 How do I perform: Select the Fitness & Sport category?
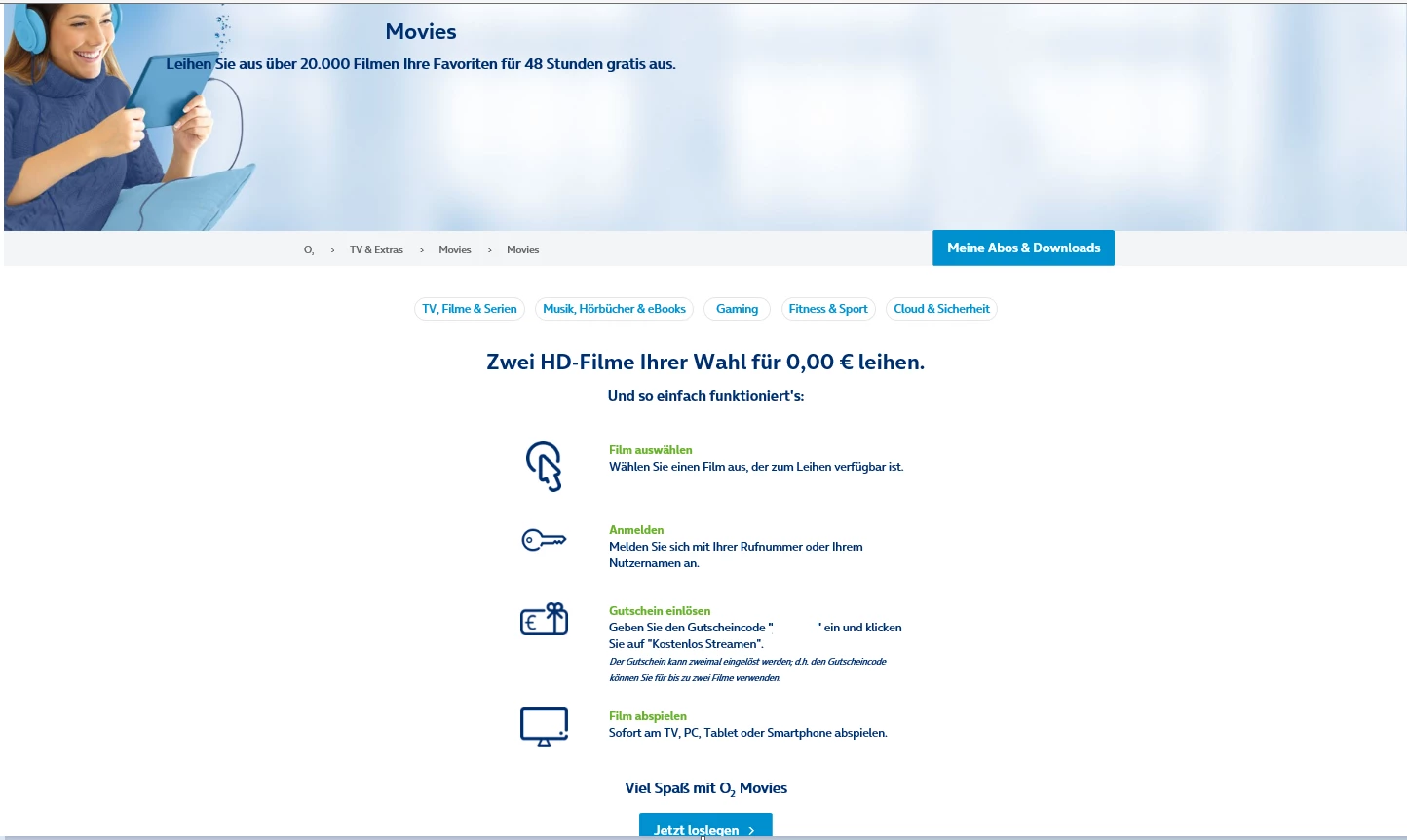828,309
